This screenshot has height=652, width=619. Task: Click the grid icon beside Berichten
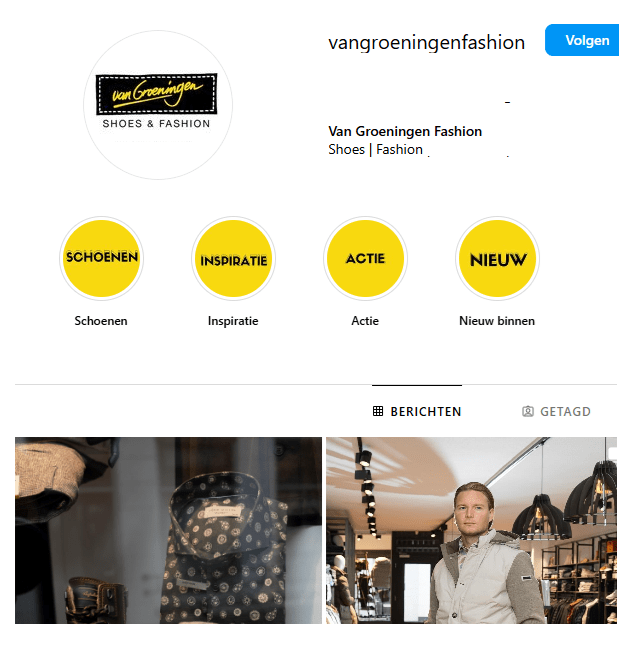tap(378, 411)
